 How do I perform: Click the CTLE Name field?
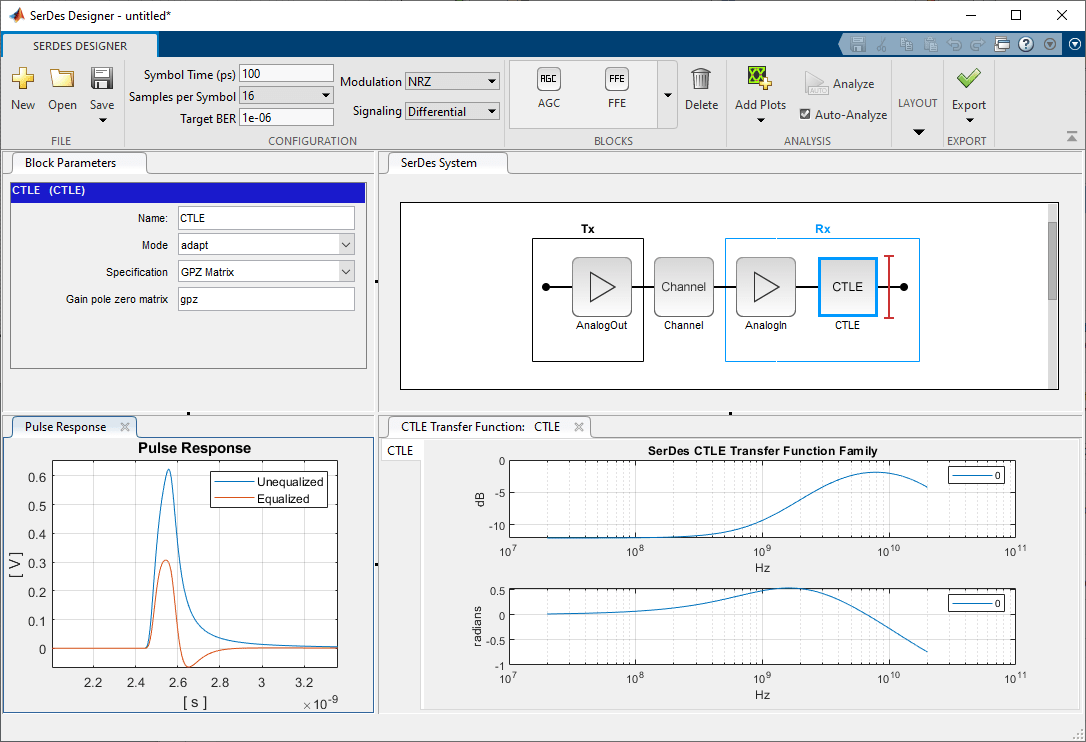point(266,218)
